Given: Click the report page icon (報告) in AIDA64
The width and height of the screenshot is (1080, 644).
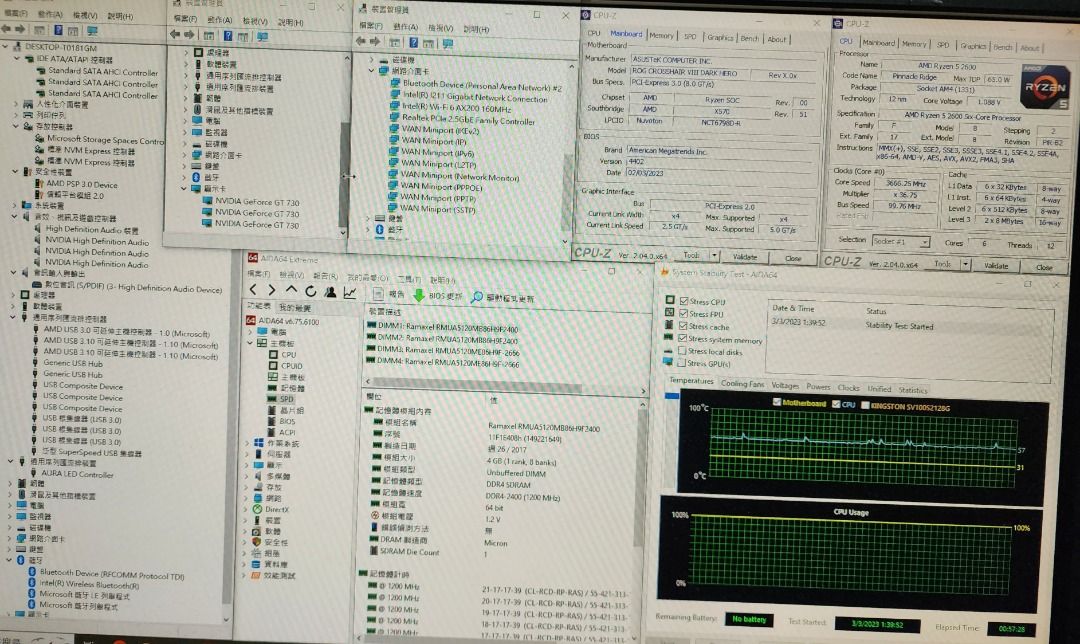Looking at the screenshot, I should point(377,294).
